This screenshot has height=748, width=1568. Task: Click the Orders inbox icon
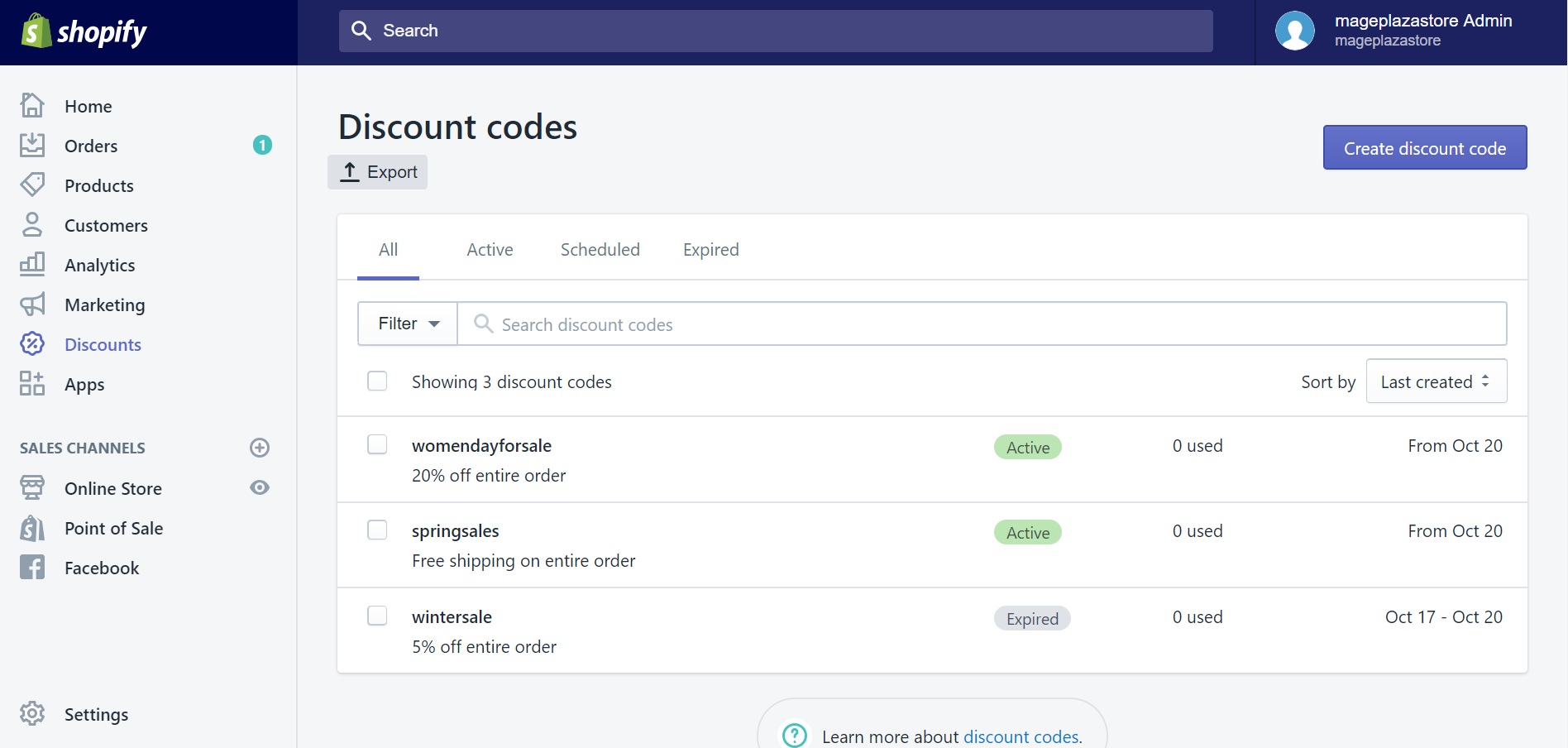(32, 145)
